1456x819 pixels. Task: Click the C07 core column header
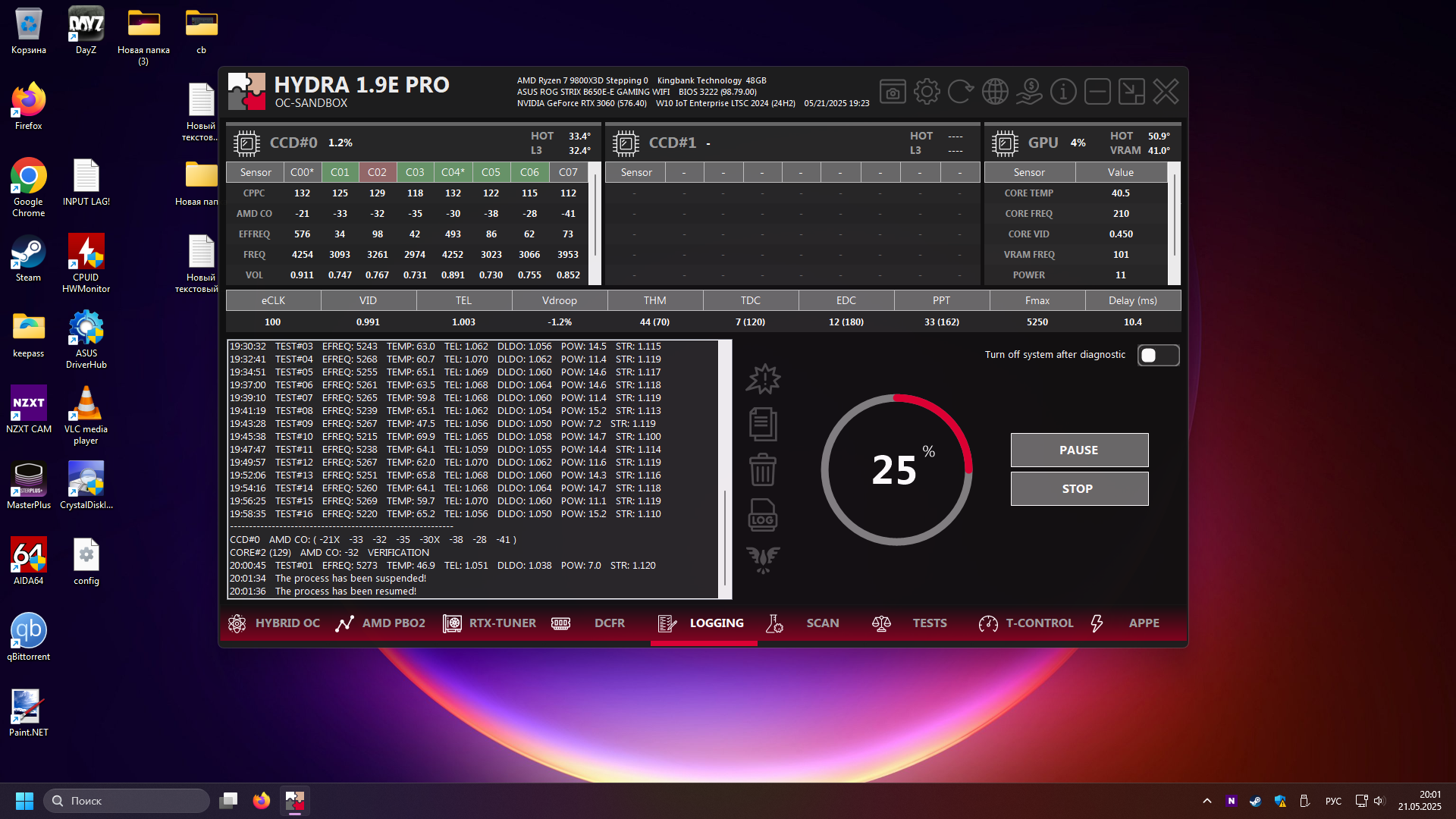pyautogui.click(x=568, y=172)
